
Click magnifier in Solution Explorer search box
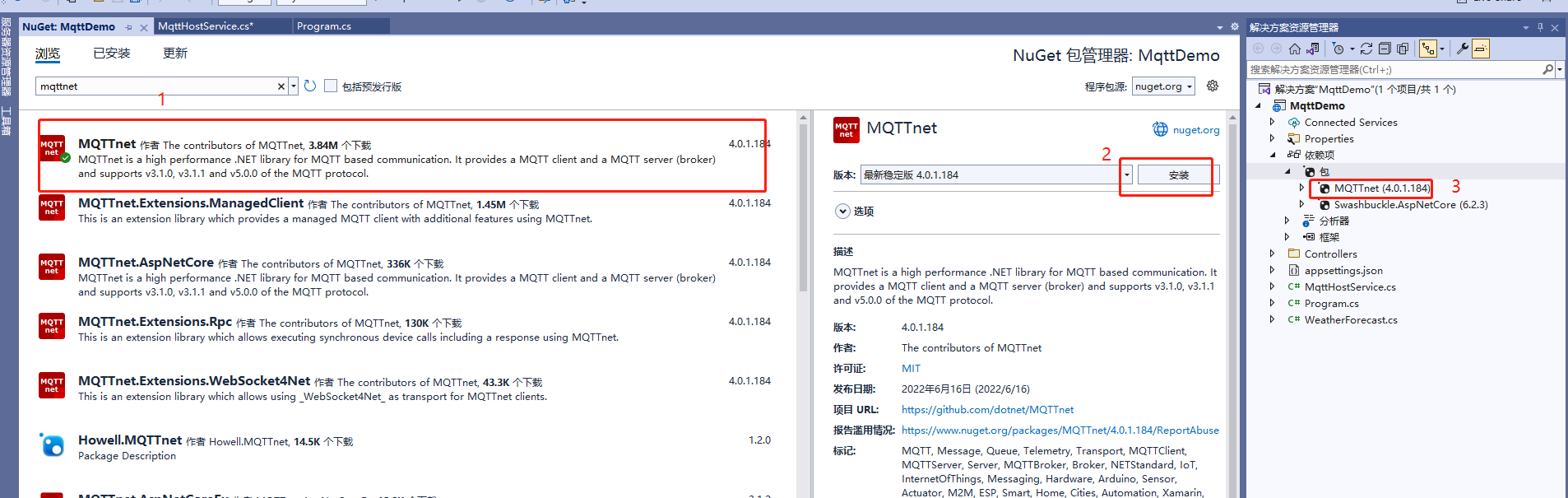1547,69
